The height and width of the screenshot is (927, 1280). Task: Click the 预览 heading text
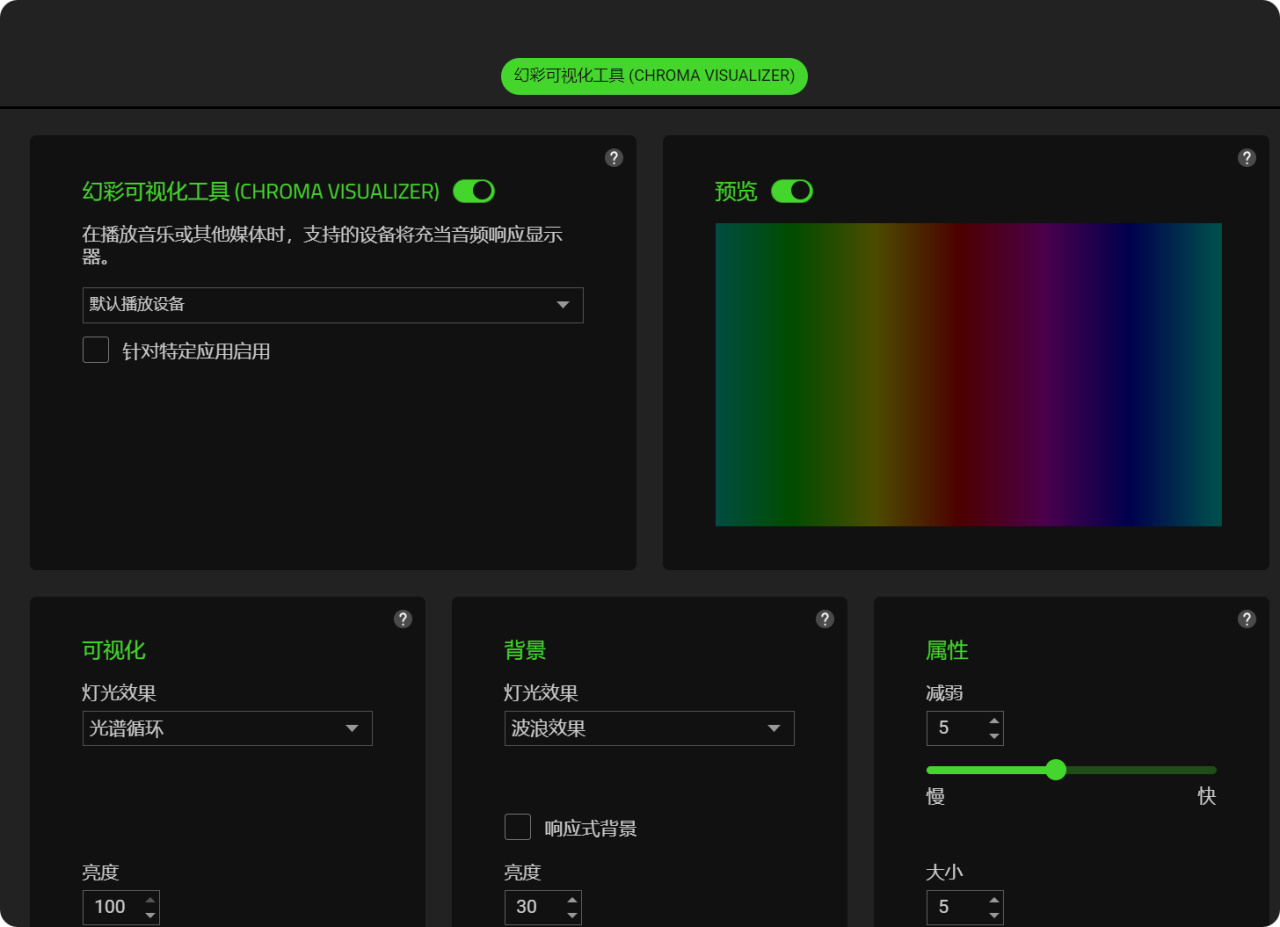point(736,191)
